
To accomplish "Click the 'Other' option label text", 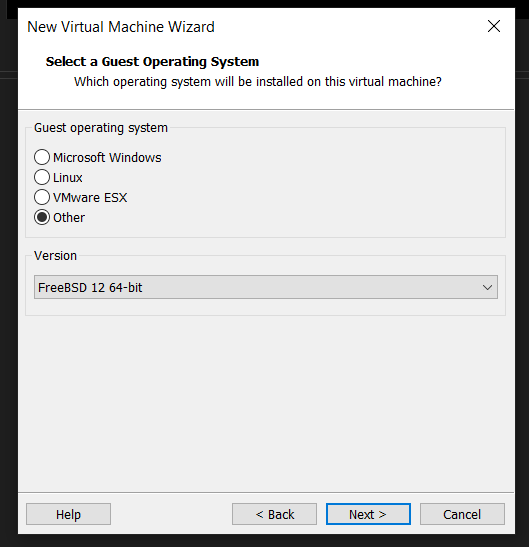I will [69, 218].
